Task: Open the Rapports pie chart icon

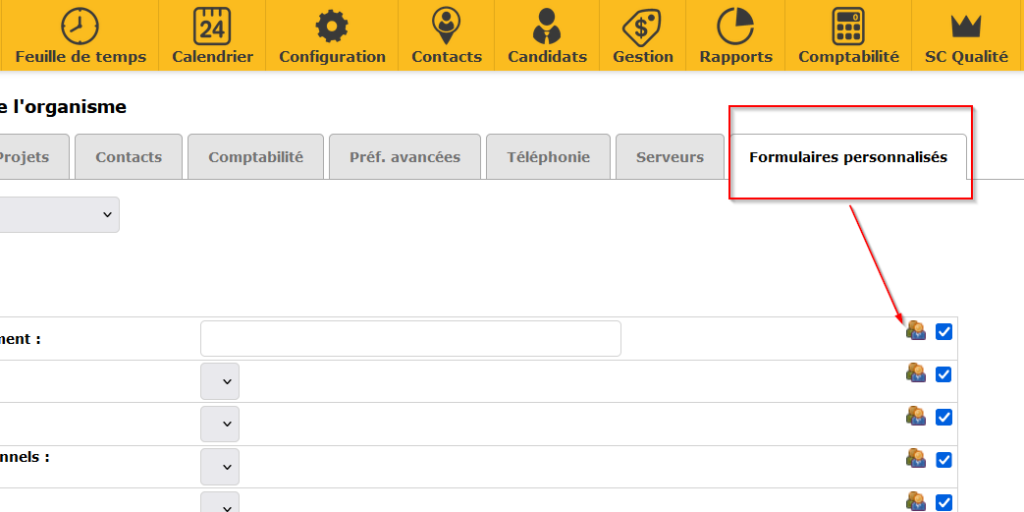Action: 735,26
